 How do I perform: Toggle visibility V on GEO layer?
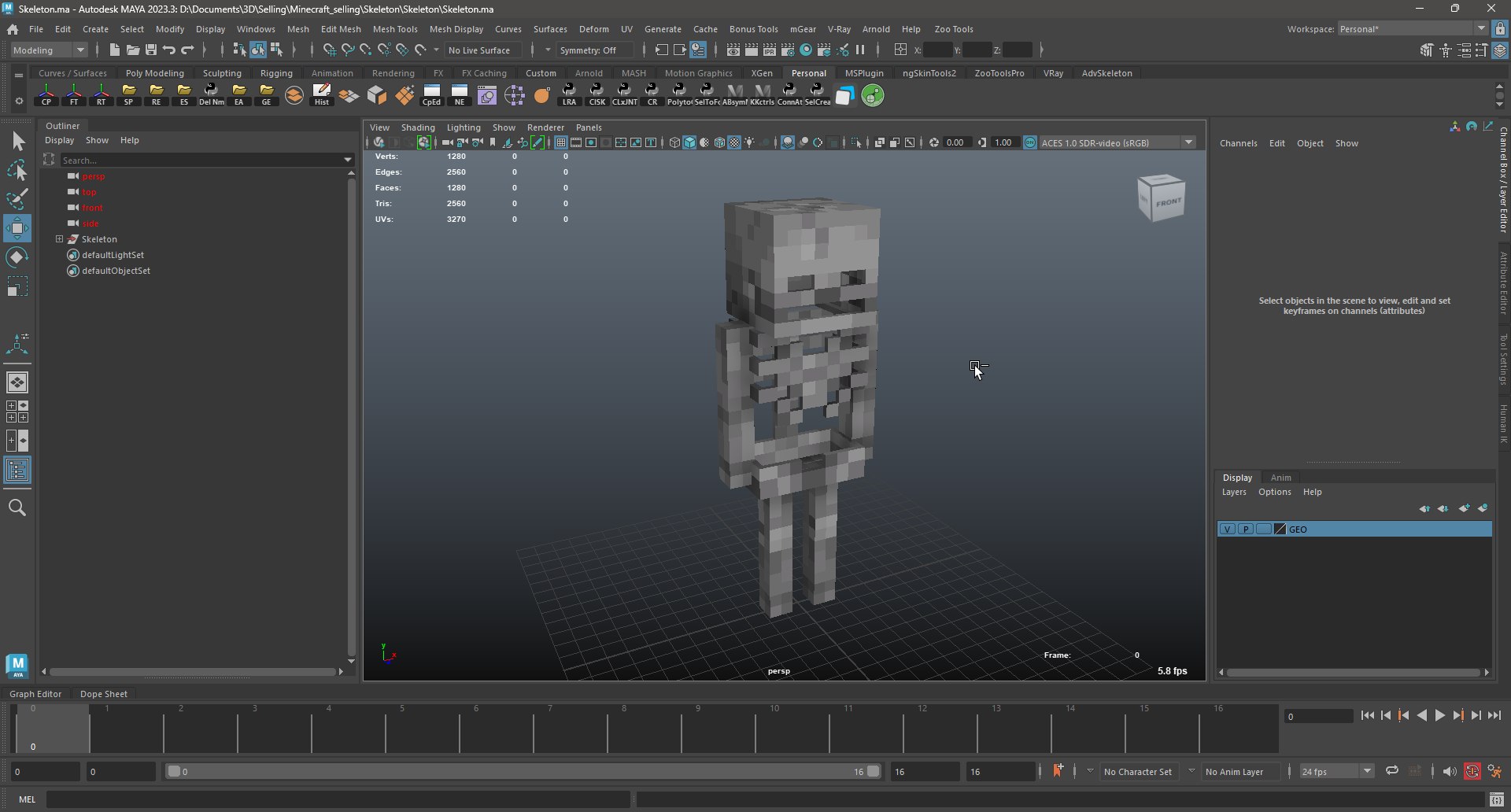[1227, 530]
